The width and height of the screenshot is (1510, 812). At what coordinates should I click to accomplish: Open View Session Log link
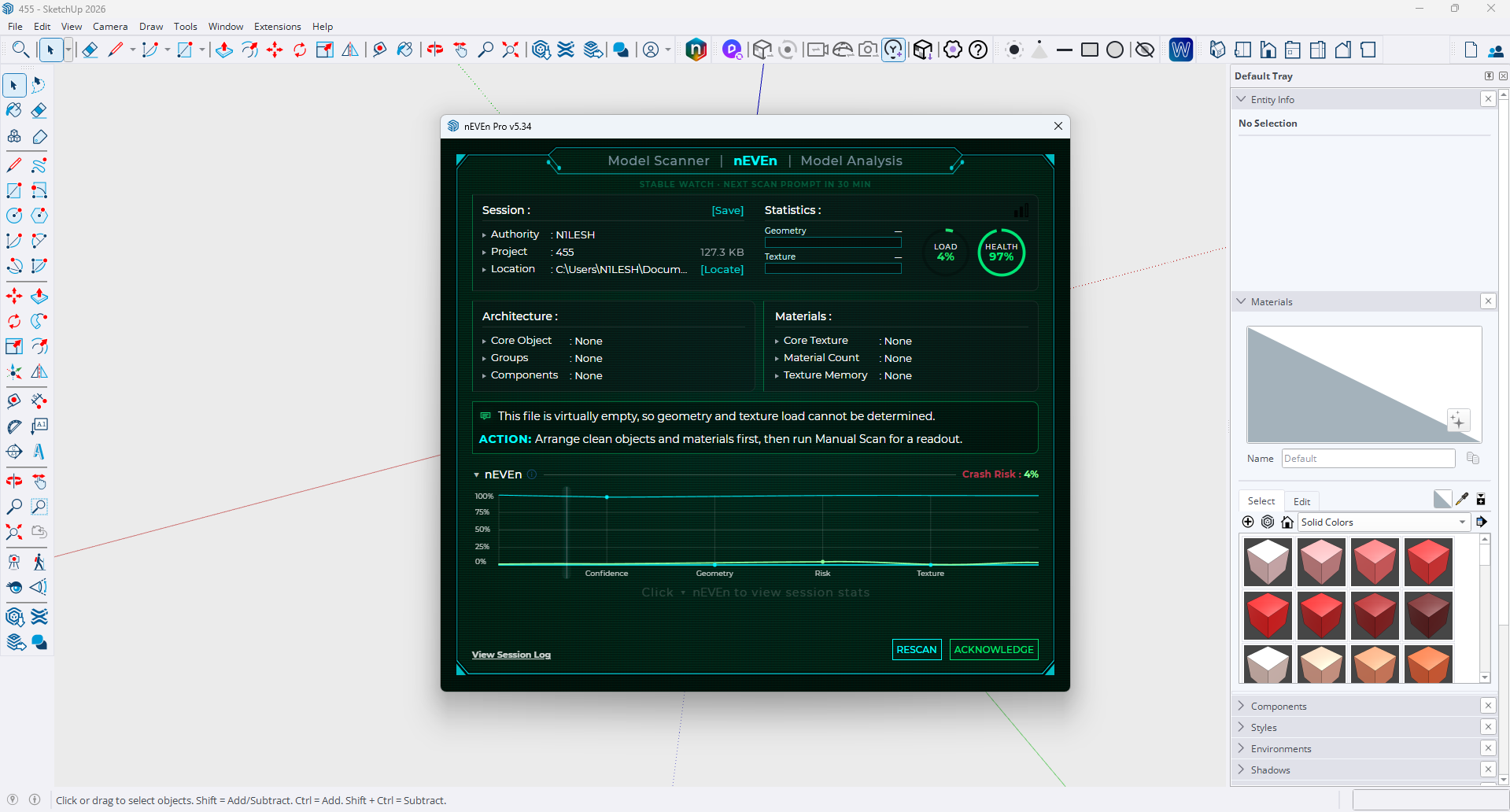511,655
